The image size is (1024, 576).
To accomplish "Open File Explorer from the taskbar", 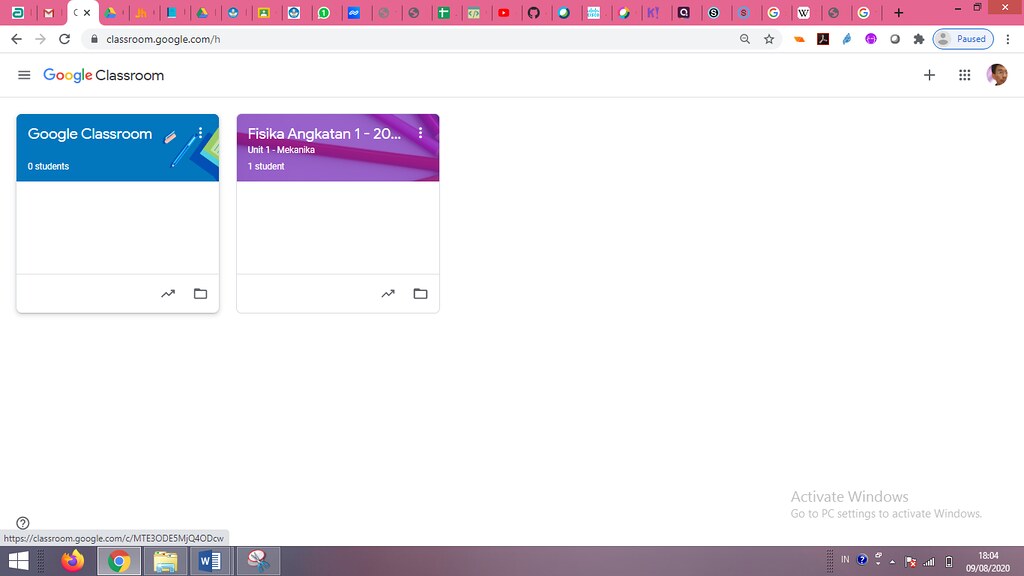I will 165,561.
